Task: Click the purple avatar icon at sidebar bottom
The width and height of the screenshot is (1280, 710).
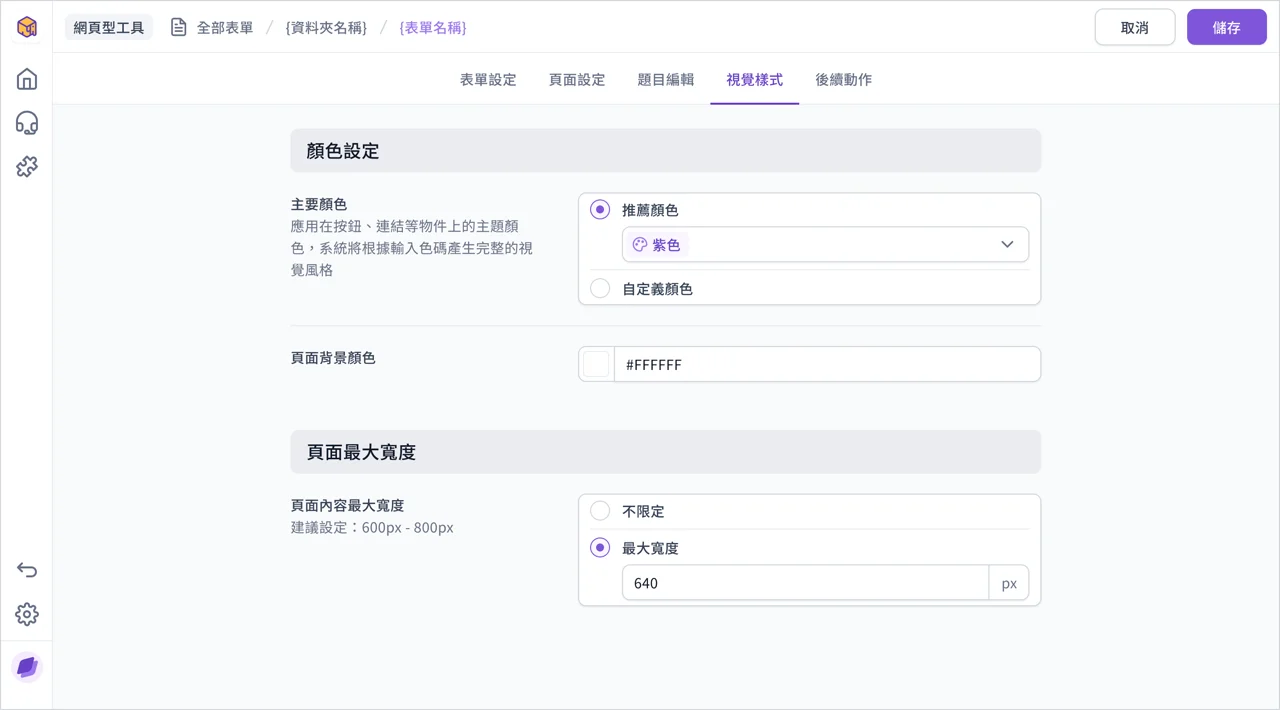Action: point(27,667)
